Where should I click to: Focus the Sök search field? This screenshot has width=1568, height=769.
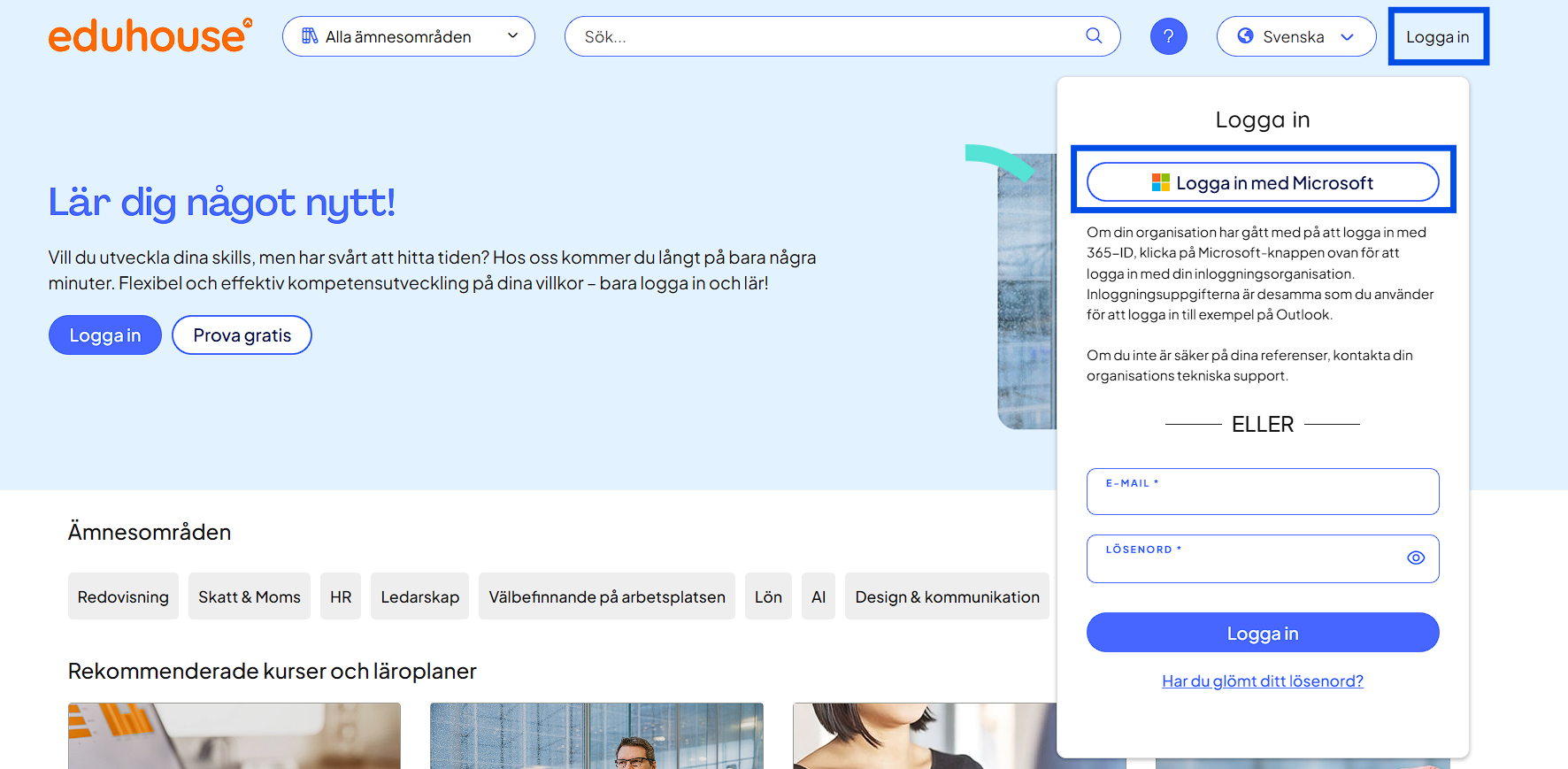point(842,36)
